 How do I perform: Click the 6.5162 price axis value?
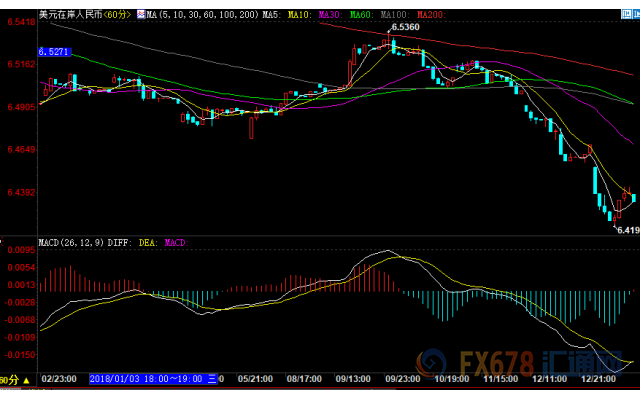click(x=21, y=64)
